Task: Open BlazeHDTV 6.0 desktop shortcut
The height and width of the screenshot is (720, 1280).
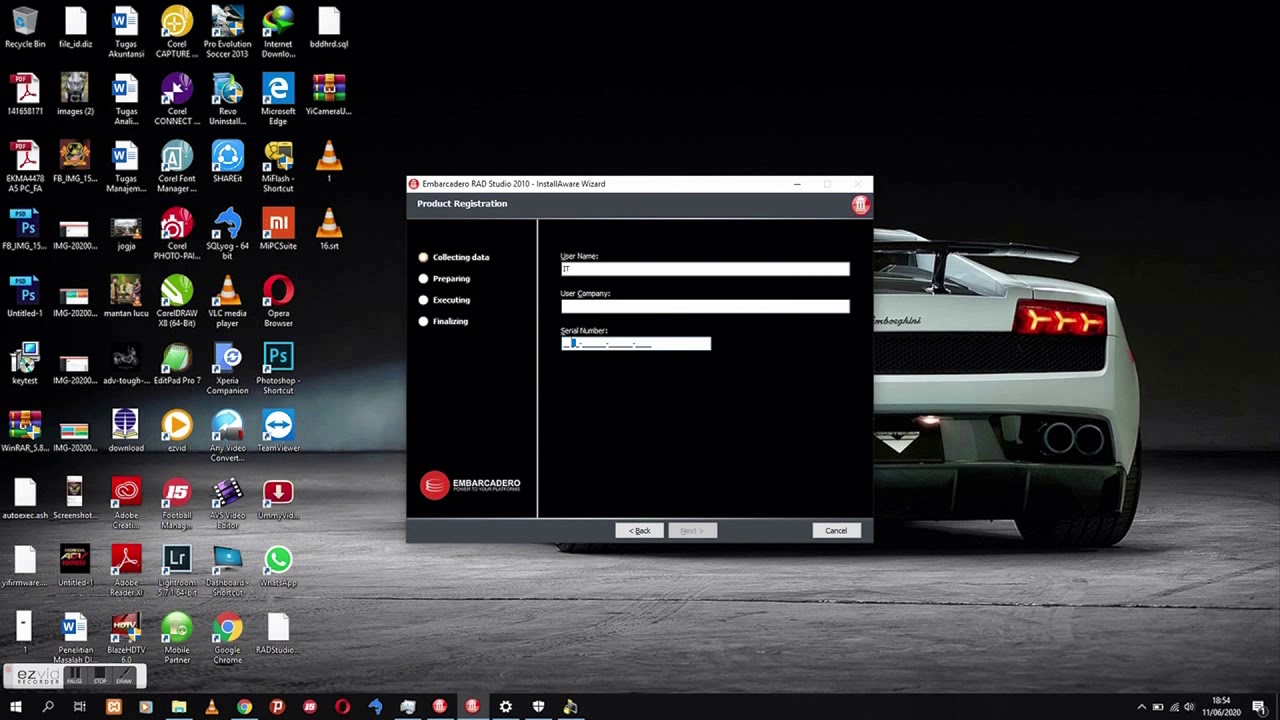Action: tap(126, 638)
